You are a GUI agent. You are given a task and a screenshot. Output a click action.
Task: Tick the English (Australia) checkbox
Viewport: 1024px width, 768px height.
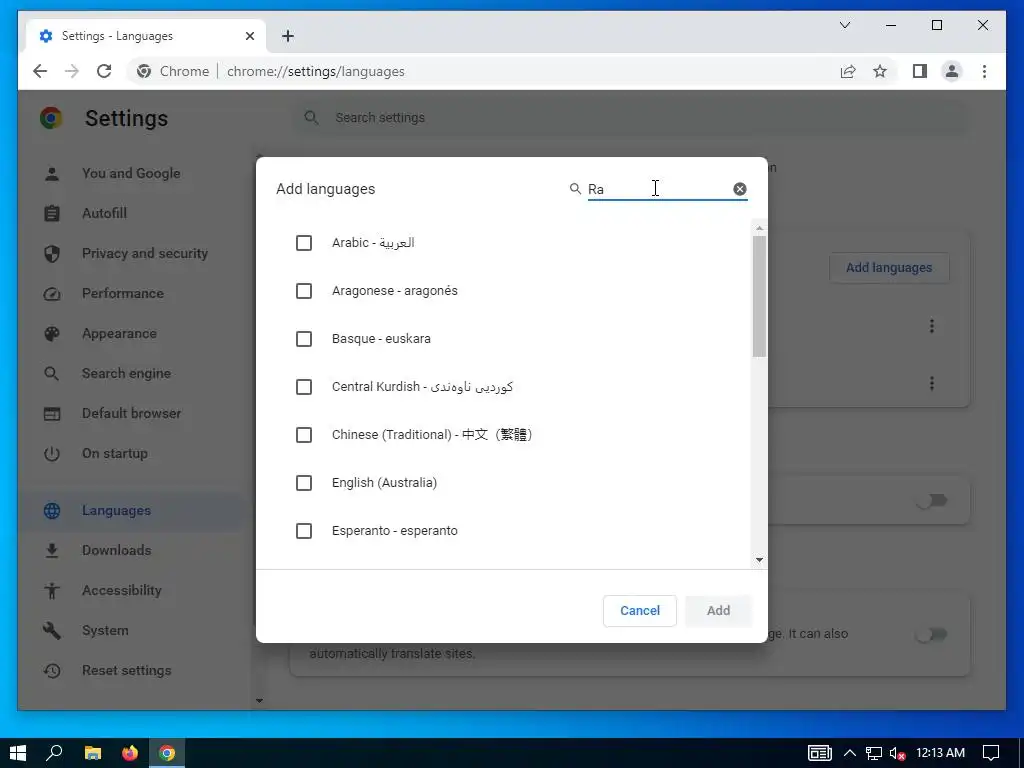pos(304,483)
